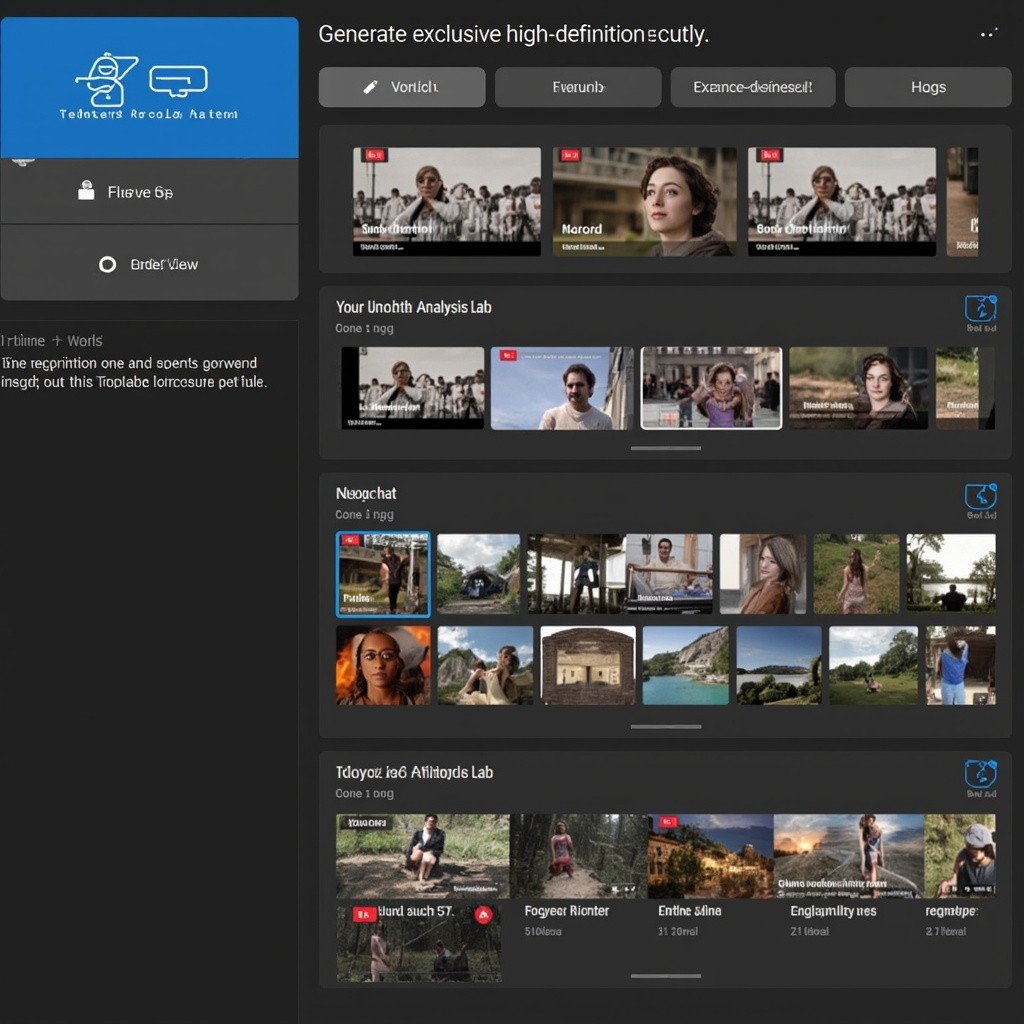1024x1024 pixels.
Task: Click the pencil icon on the Vorticlt tab
Action: [x=370, y=87]
